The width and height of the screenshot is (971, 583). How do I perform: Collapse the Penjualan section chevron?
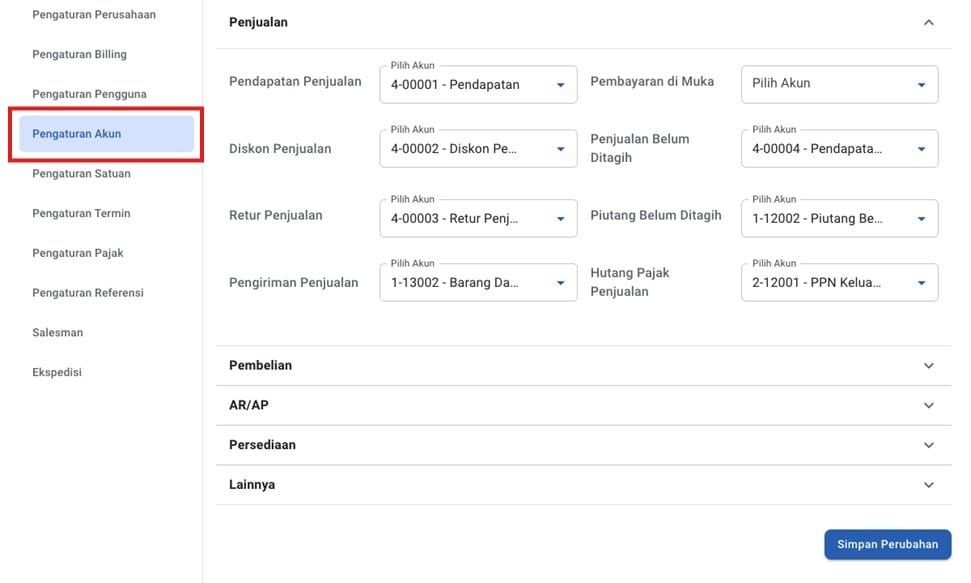pyautogui.click(x=928, y=22)
